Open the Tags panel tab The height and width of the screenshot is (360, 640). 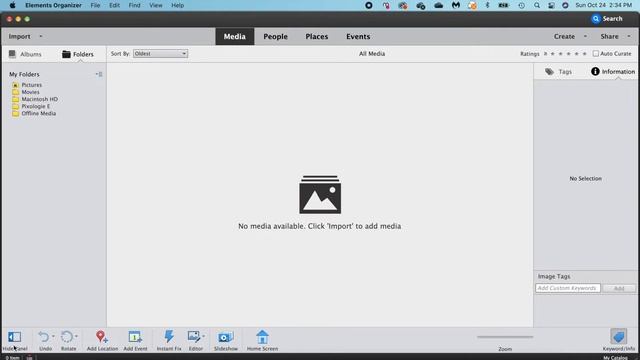click(x=558, y=72)
